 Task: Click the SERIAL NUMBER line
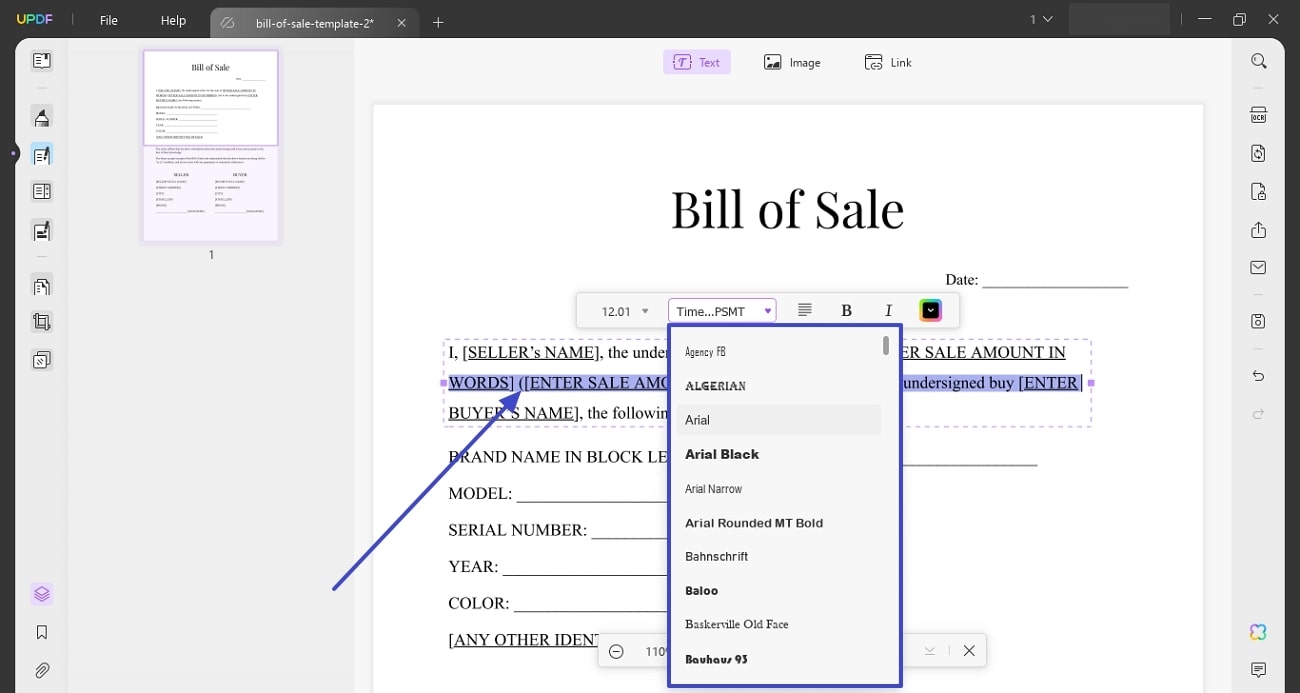557,530
